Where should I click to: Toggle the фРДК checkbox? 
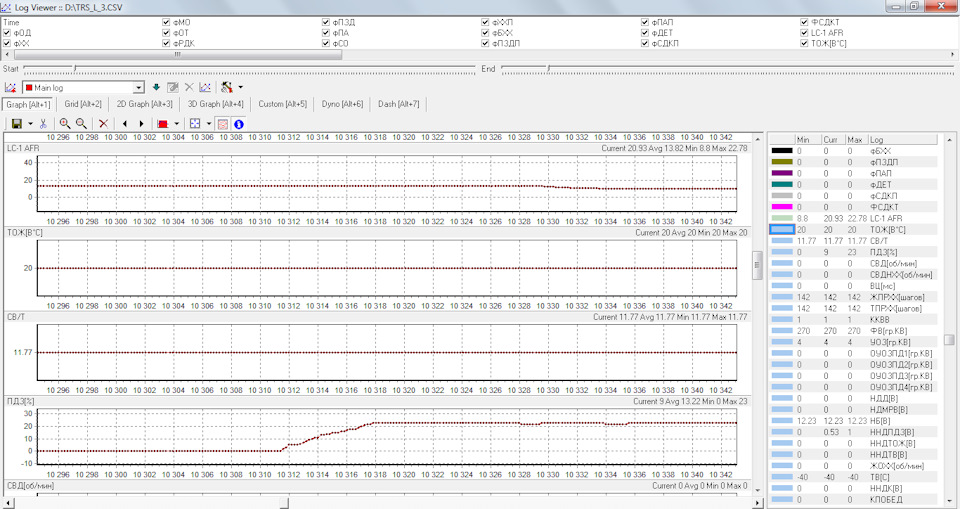point(167,43)
